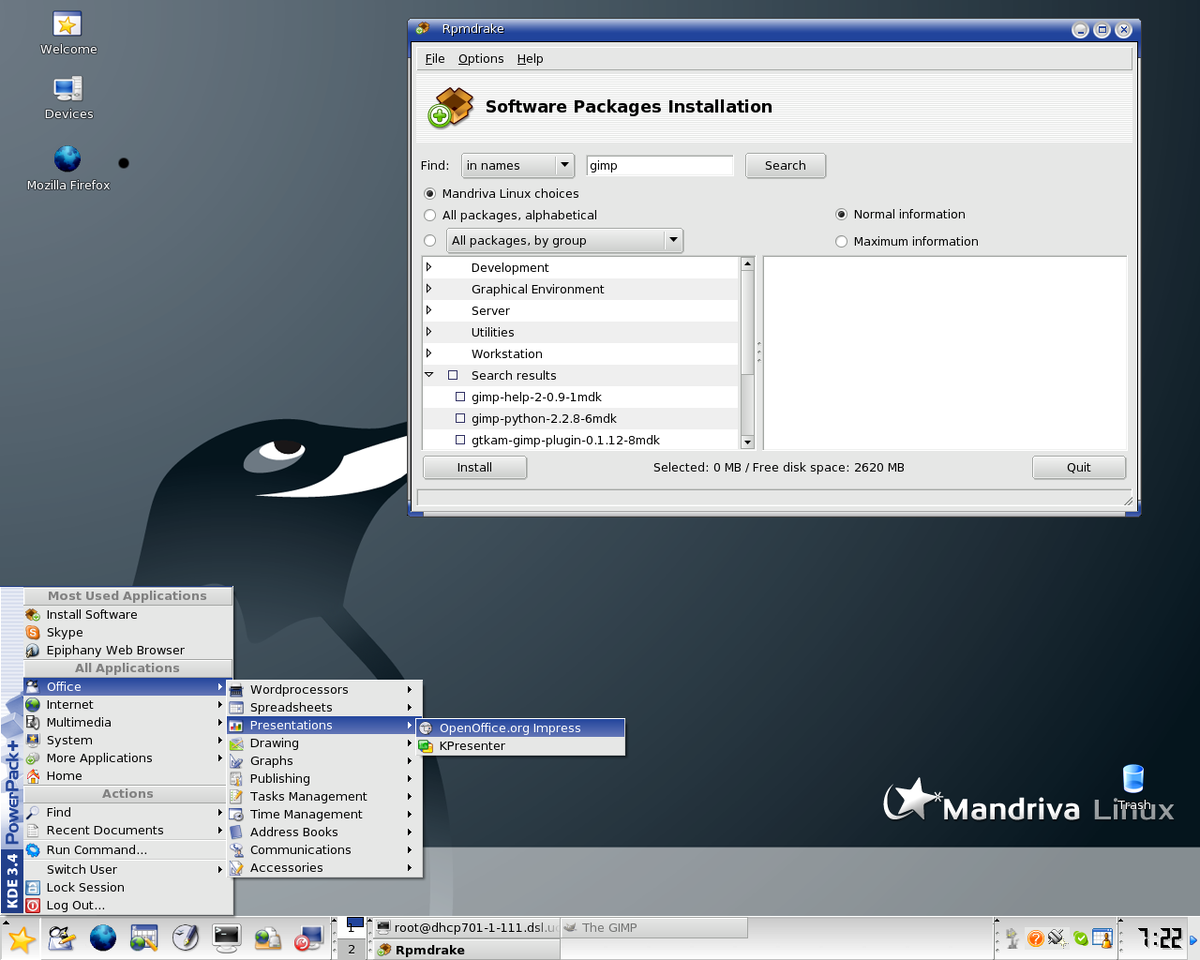1200x960 pixels.
Task: Check the gimp-python-2.2.8-6mdk package
Action: [460, 419]
